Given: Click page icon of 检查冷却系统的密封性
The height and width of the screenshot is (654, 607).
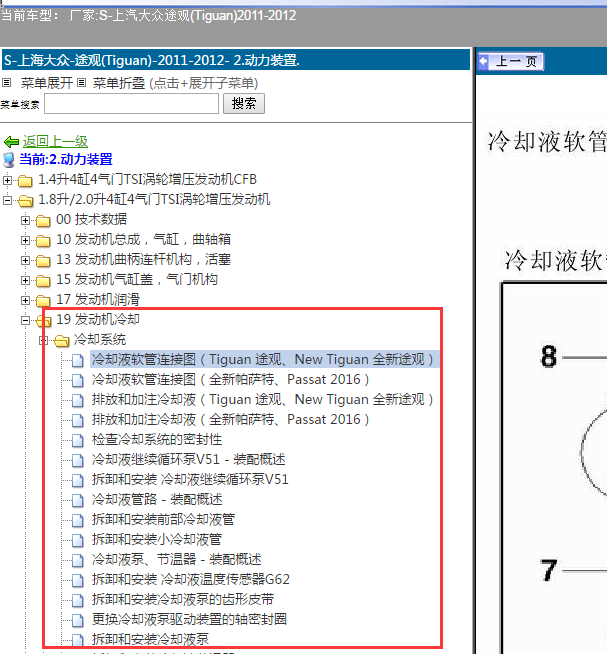Looking at the screenshot, I should pyautogui.click(x=78, y=440).
